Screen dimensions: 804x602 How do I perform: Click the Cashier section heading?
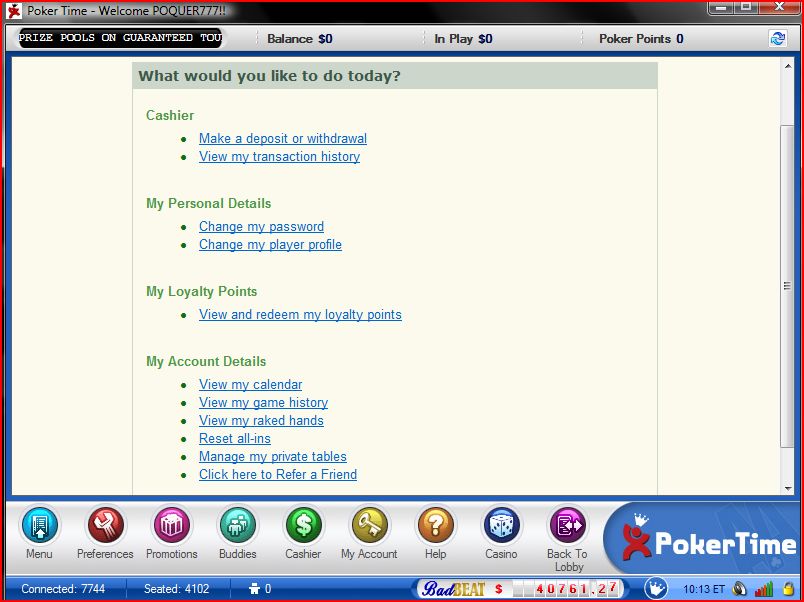(x=170, y=115)
